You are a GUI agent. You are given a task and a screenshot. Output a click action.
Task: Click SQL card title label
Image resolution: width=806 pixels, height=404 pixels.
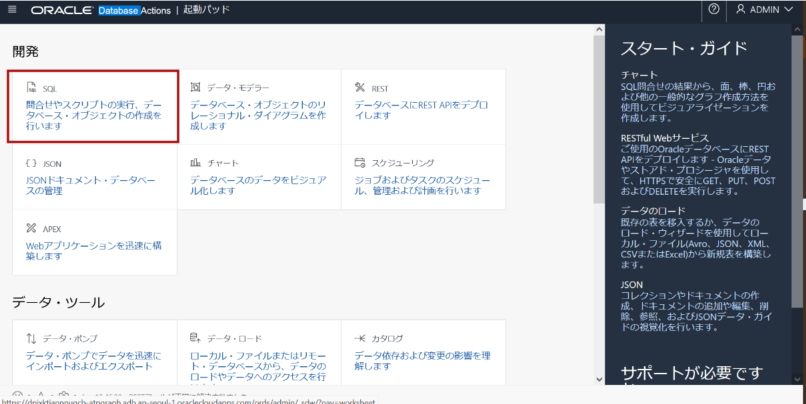[50, 89]
